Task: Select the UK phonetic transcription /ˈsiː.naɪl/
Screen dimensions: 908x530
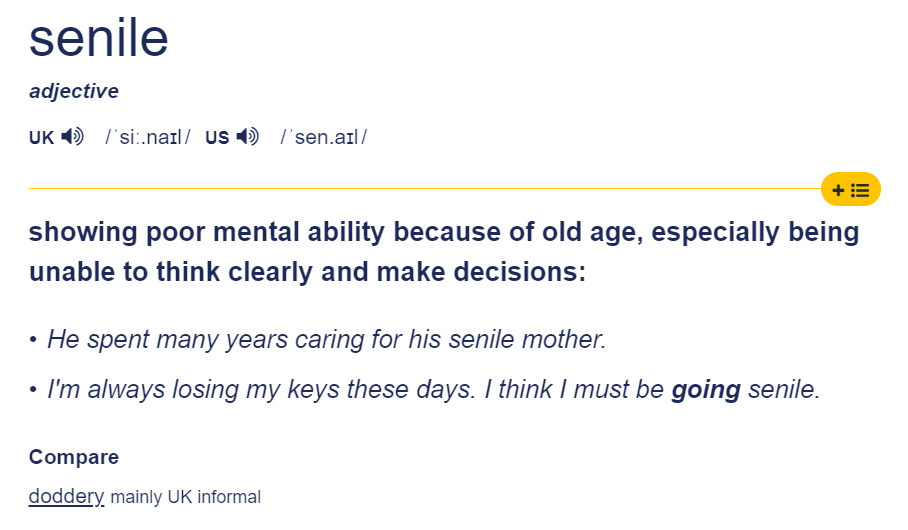Action: [148, 137]
